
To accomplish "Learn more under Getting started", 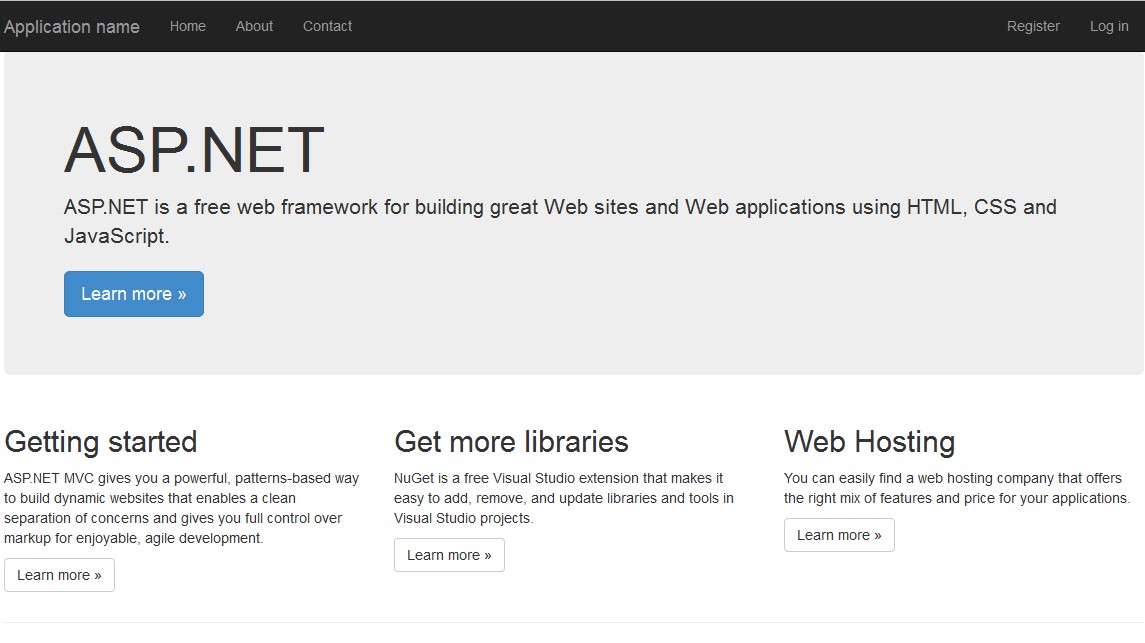I will (x=59, y=575).
